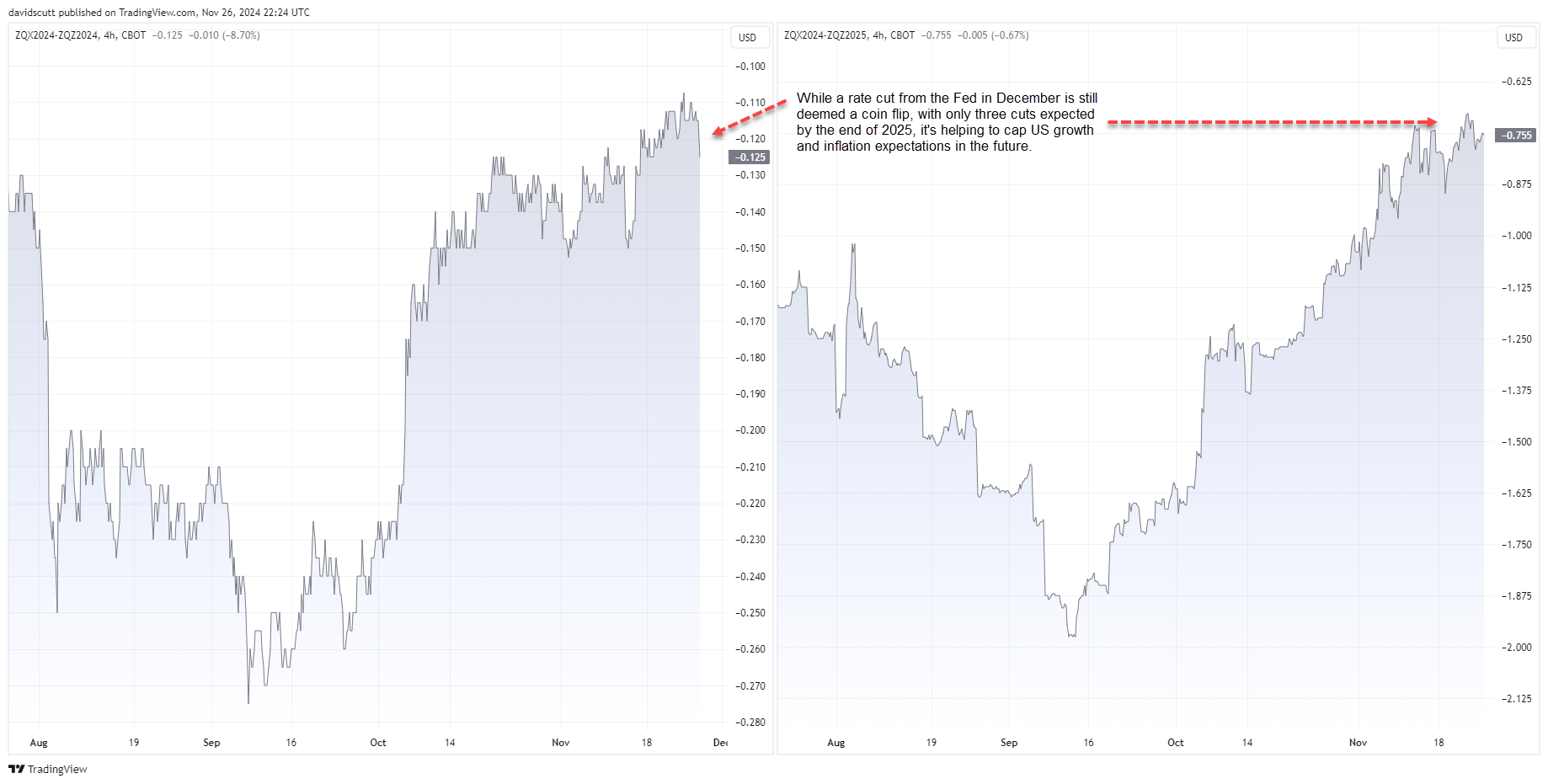Click the TradingView wordmark text
Viewport: 1548px width, 784px height.
[57, 769]
